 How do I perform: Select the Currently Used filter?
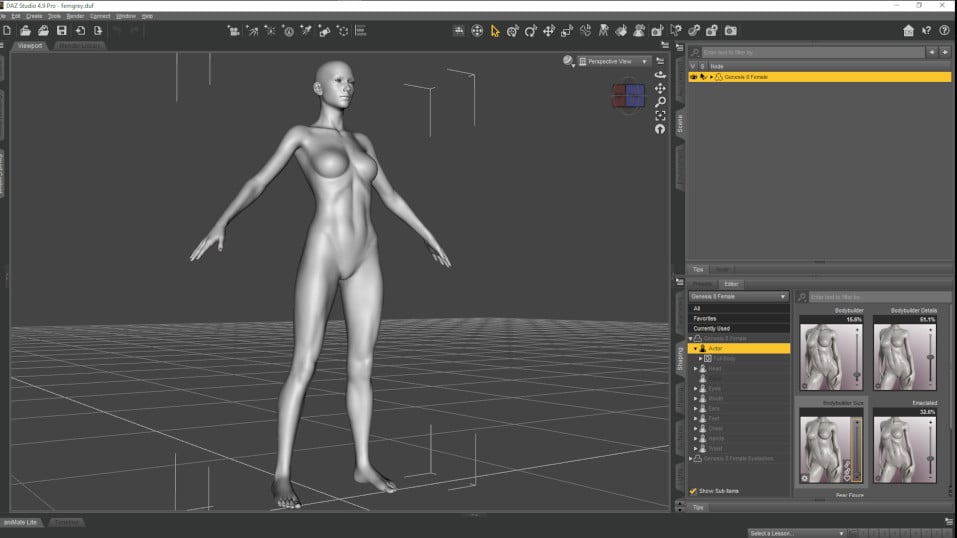712,328
